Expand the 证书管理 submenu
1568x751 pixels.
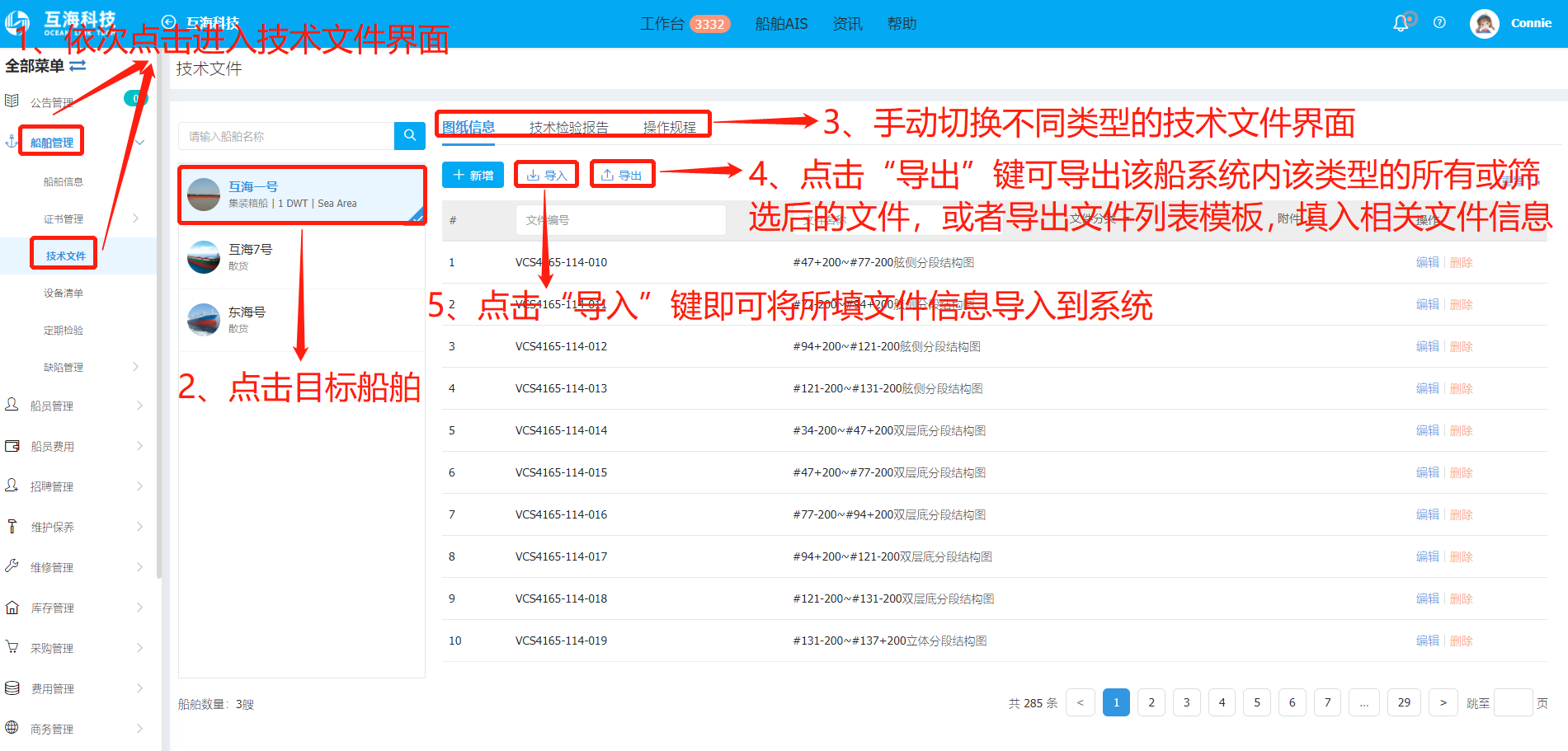pos(136,218)
